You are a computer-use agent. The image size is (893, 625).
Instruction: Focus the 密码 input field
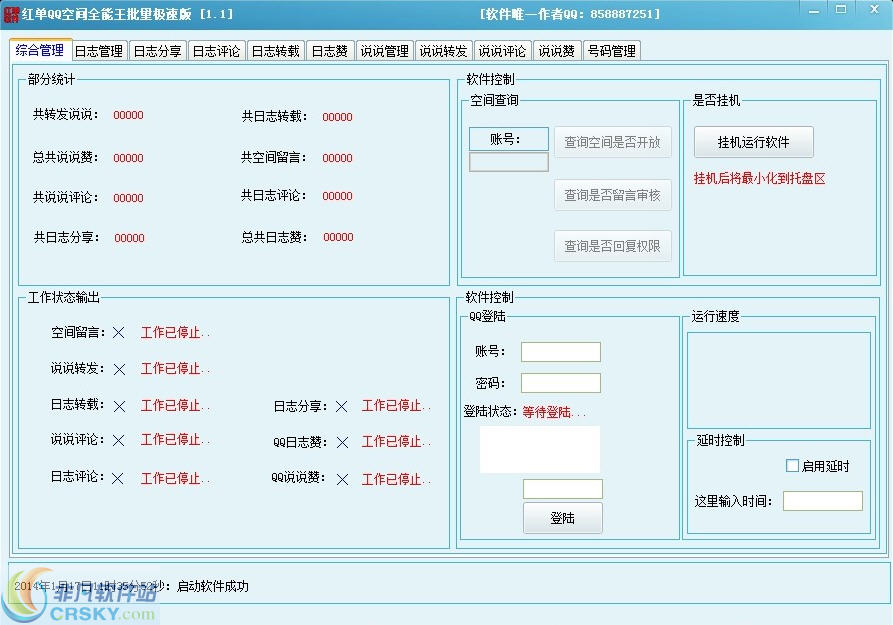(x=561, y=383)
